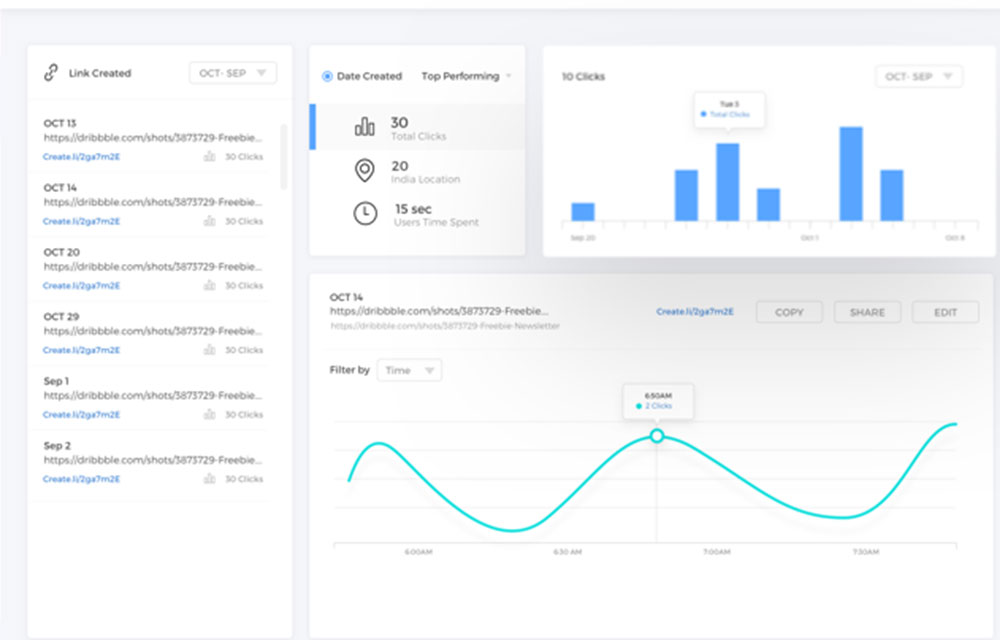The width and height of the screenshot is (1000, 640).
Task: Click the OCT 20 link entry URL
Action: click(153, 266)
